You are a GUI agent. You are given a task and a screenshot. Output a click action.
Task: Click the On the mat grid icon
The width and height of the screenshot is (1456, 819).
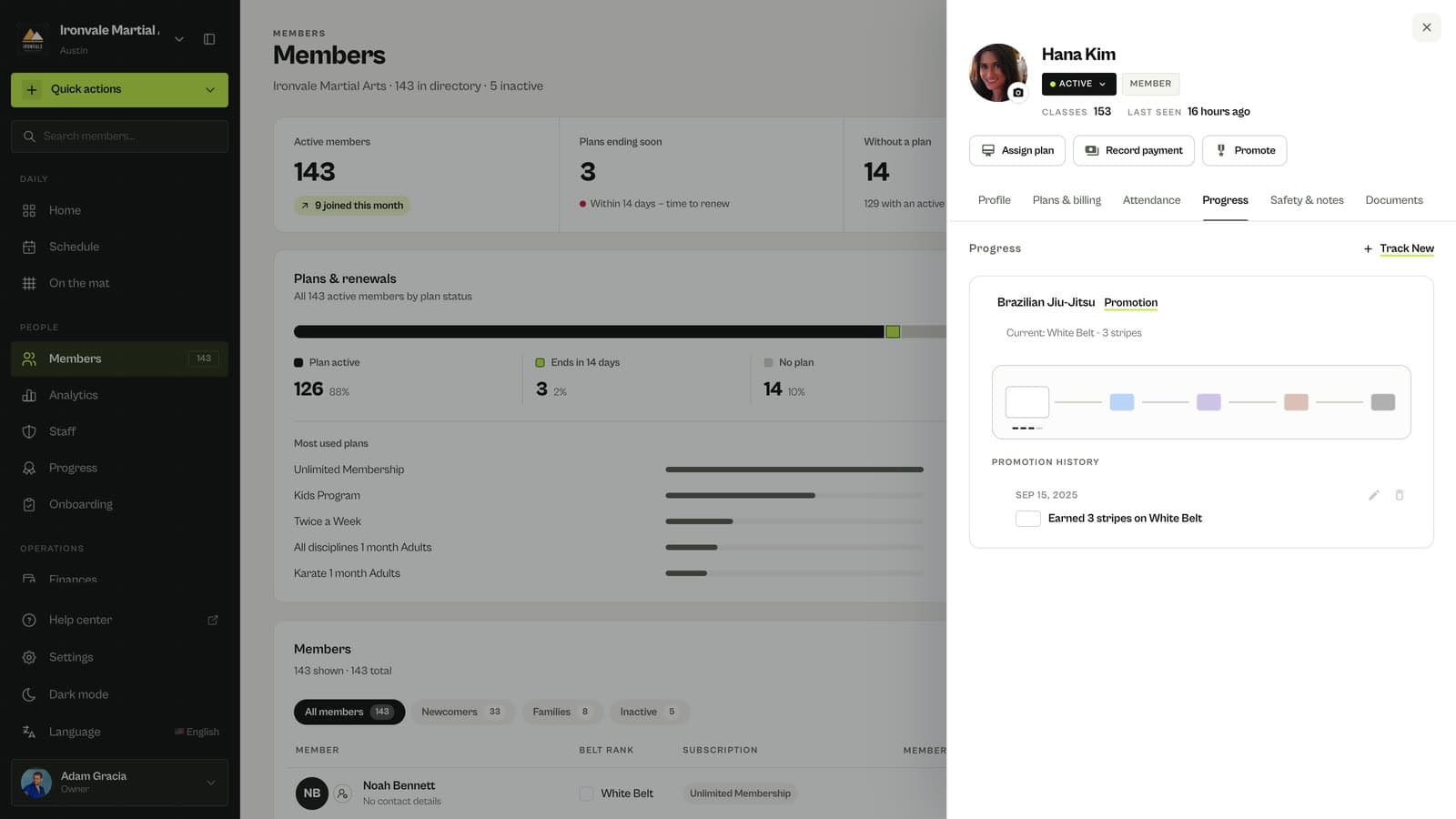point(29,283)
